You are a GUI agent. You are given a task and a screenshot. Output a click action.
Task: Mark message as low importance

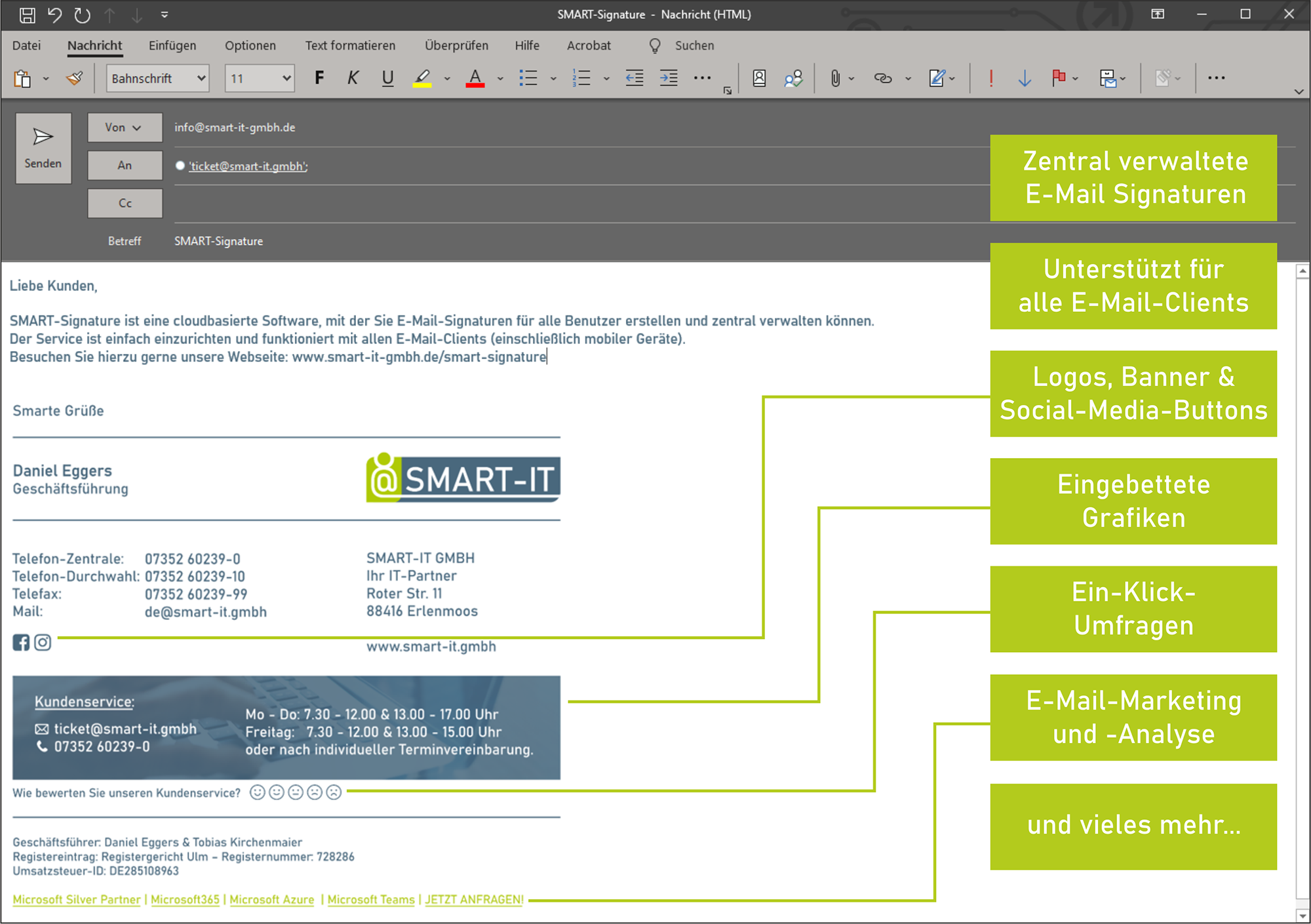coord(1025,79)
